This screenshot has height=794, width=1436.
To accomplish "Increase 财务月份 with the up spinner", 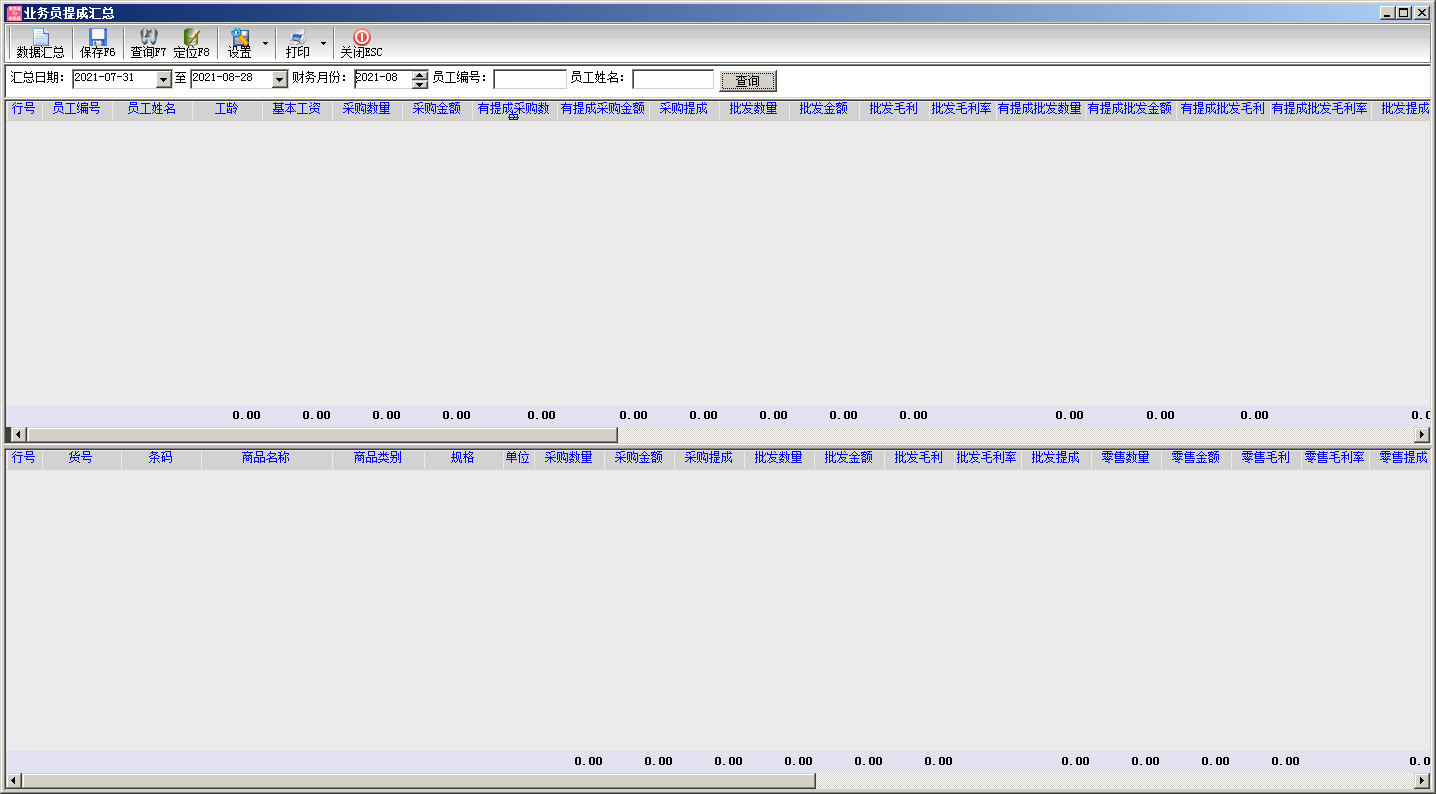I will [x=420, y=75].
